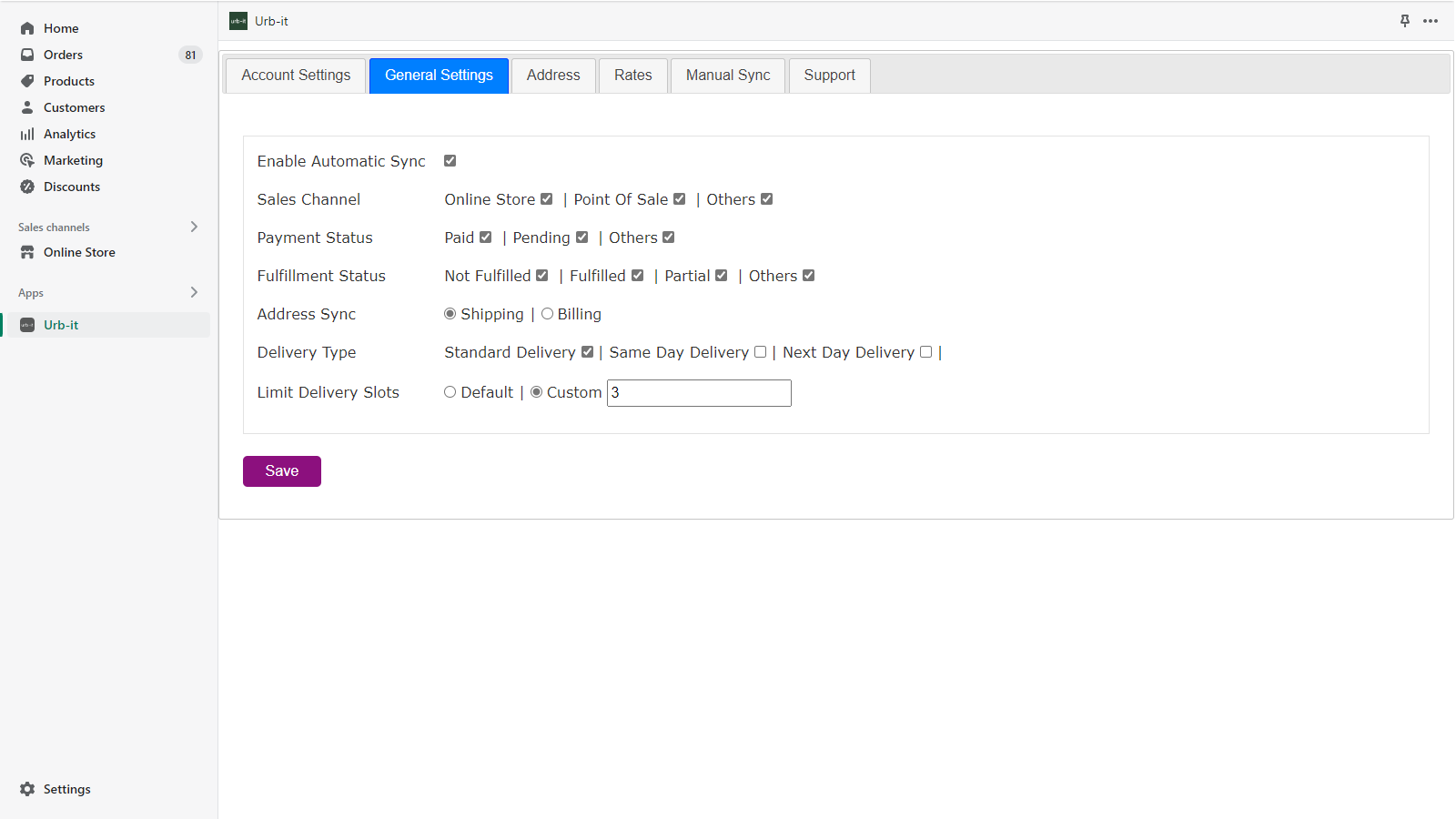Expand the Apps section
This screenshot has width=1456, height=819.
pyautogui.click(x=194, y=292)
